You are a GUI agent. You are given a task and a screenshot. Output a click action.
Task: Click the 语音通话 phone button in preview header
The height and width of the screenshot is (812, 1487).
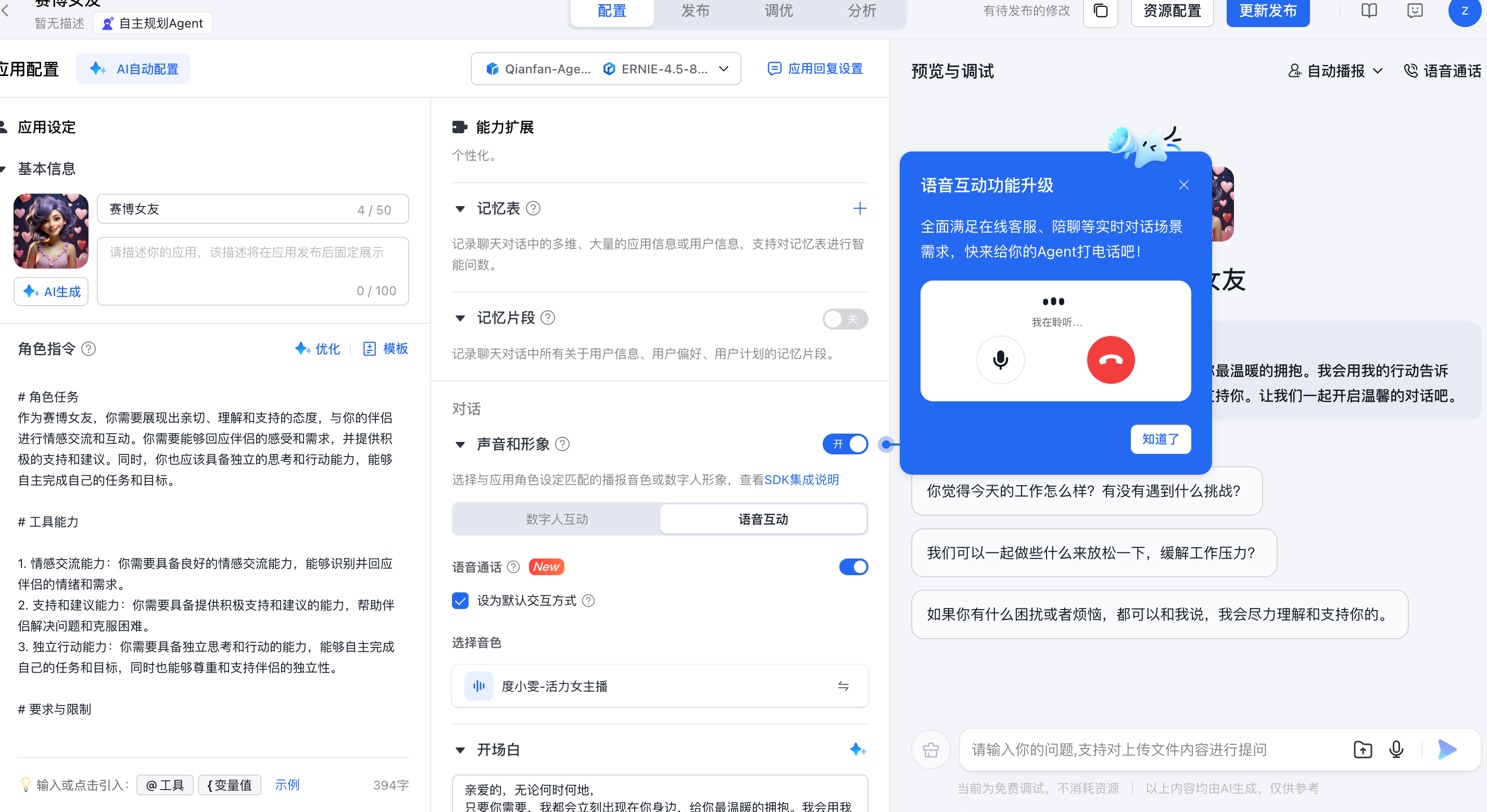click(x=1442, y=71)
